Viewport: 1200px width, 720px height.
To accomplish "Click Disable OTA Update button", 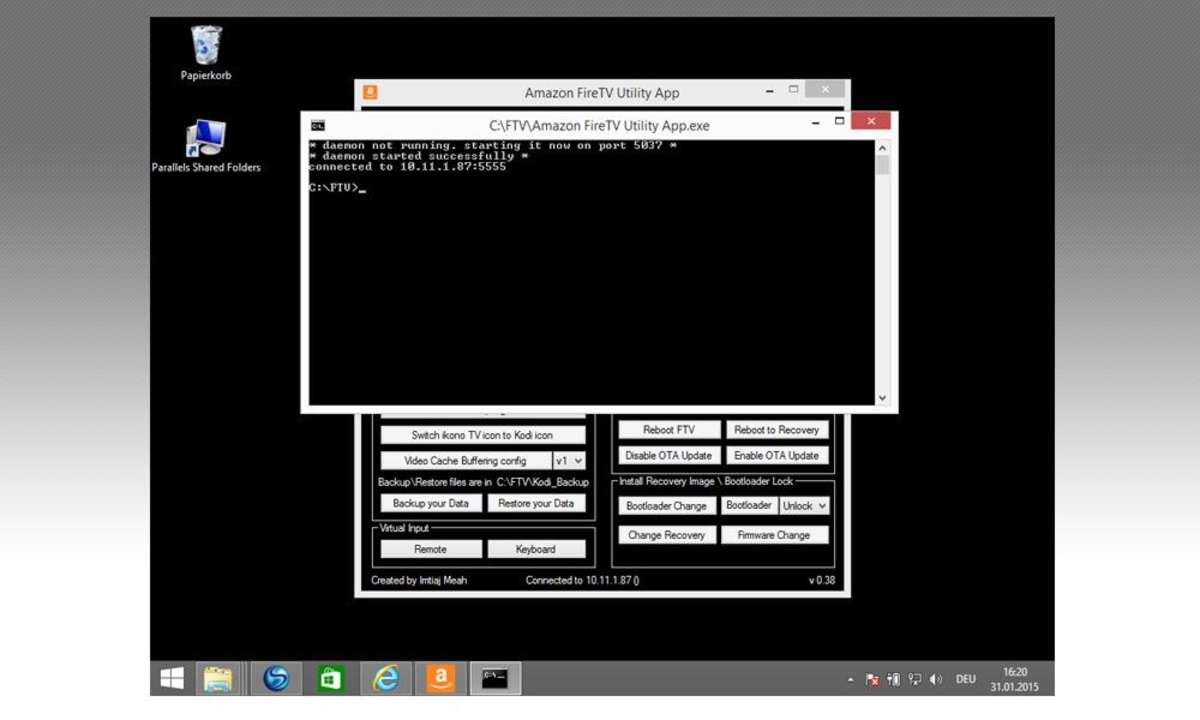I will (669, 455).
